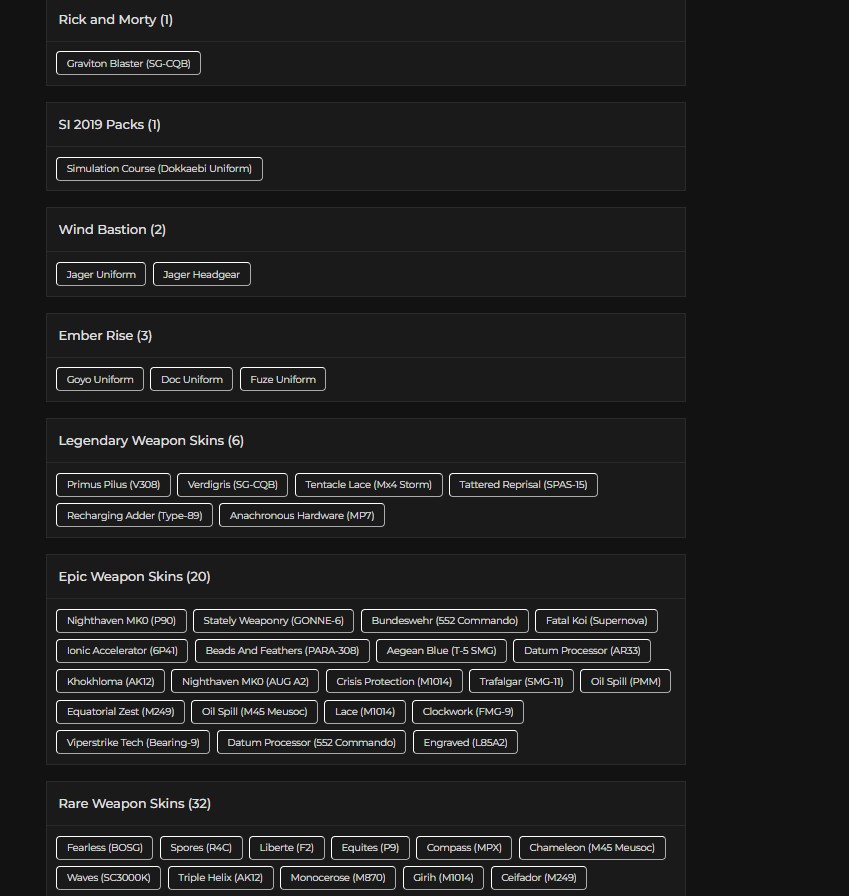
Task: Select Triple Helix (AK12) tag
Action: 221,878
